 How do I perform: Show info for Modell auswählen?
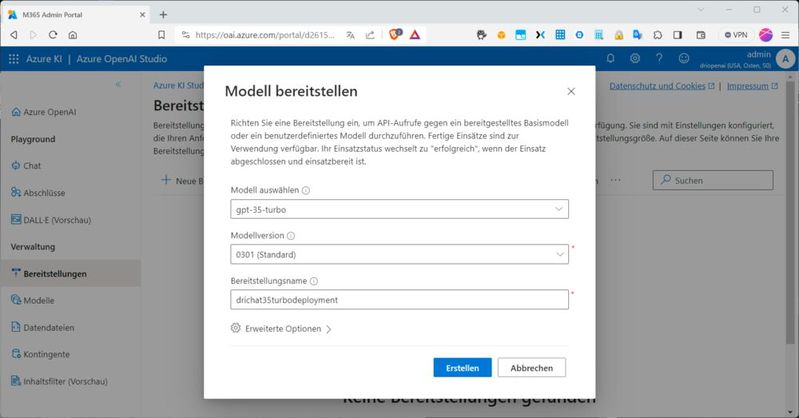306,190
